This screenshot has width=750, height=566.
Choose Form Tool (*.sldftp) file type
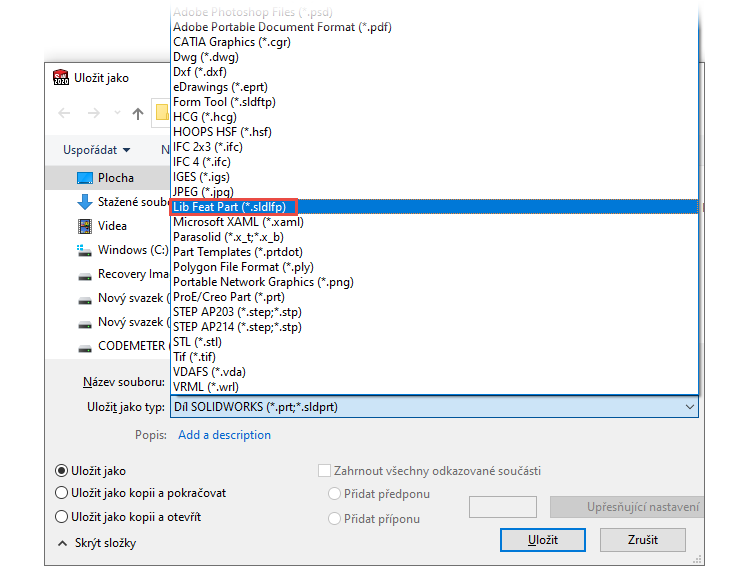pos(434,102)
